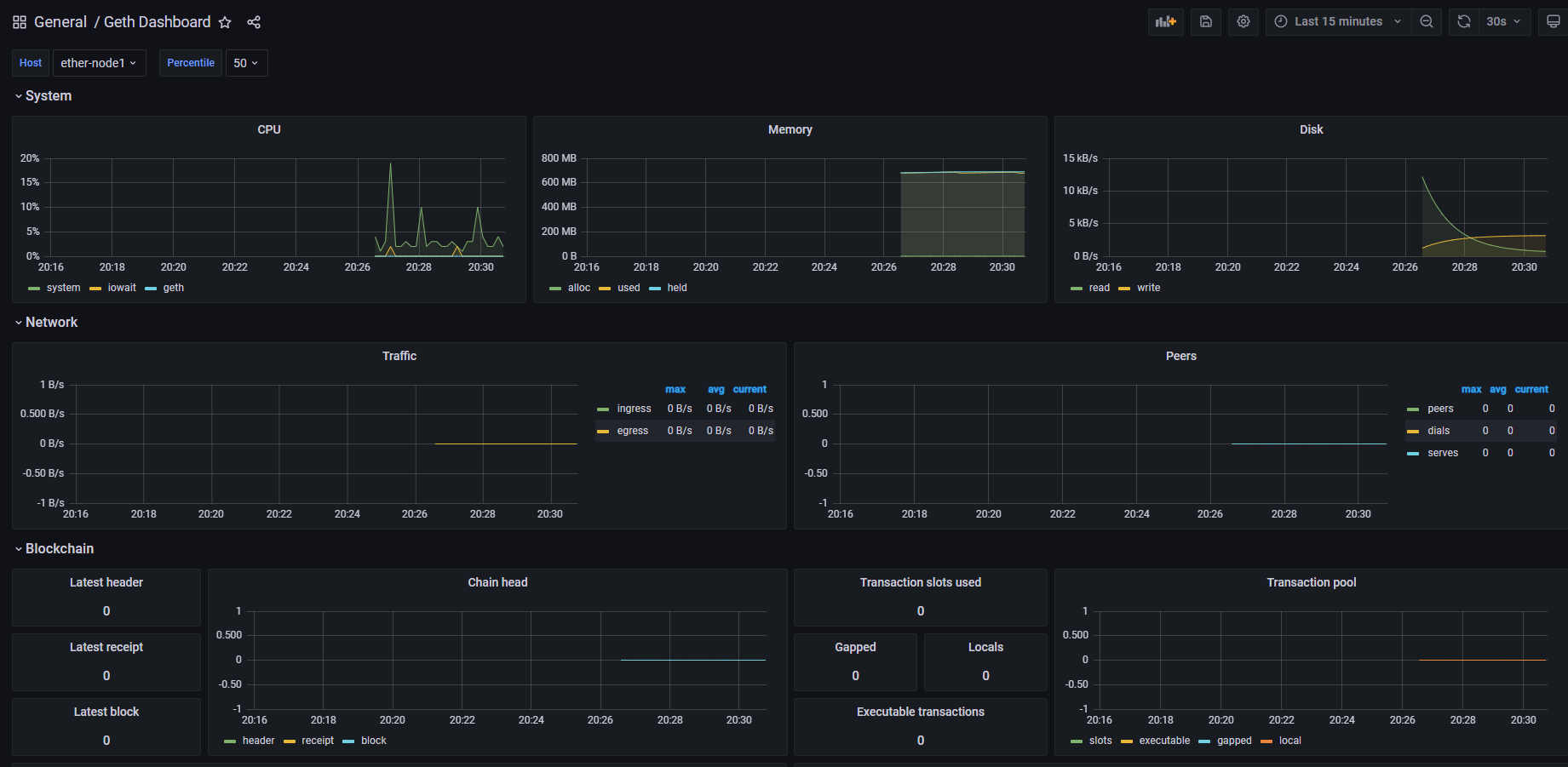Open the Gapped panel title

pyautogui.click(x=855, y=647)
